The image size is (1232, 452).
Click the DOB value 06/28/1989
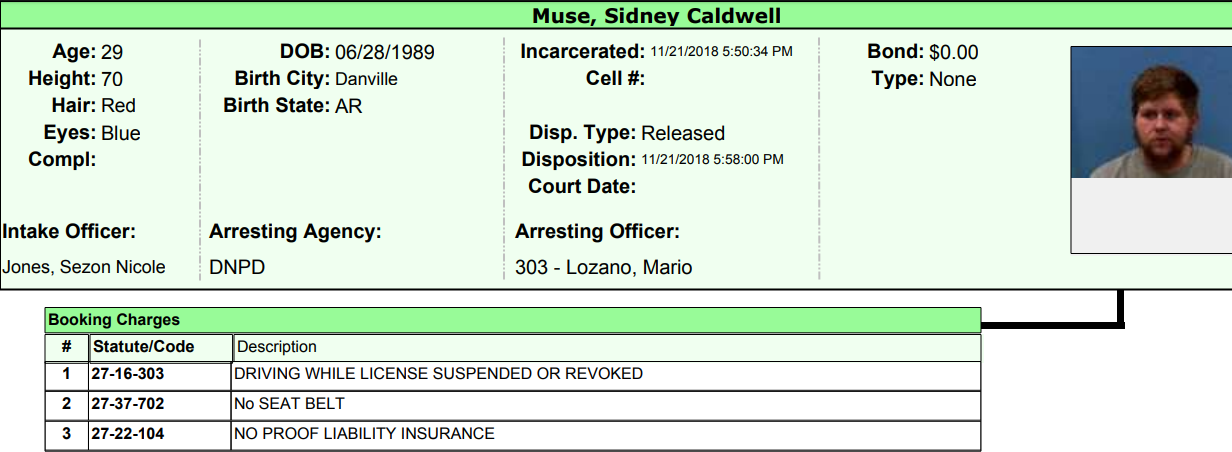click(385, 53)
